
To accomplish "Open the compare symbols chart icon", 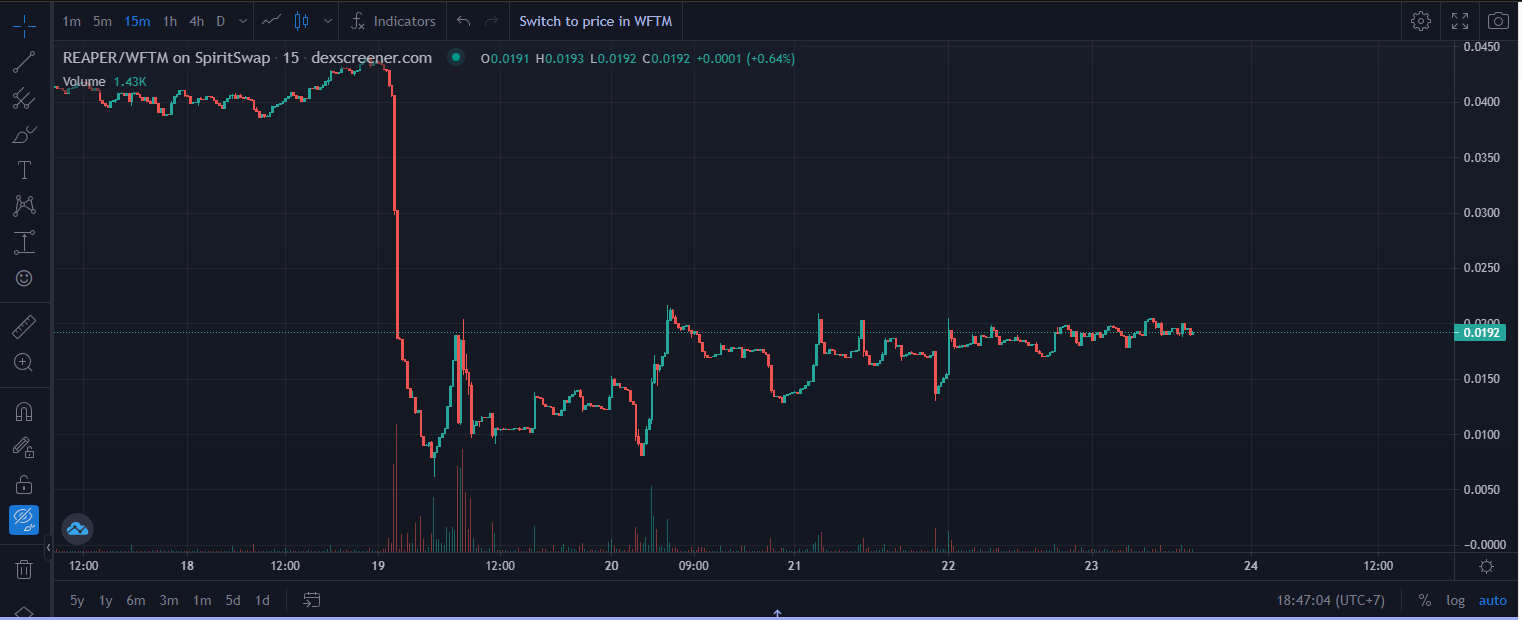I will pyautogui.click(x=272, y=21).
